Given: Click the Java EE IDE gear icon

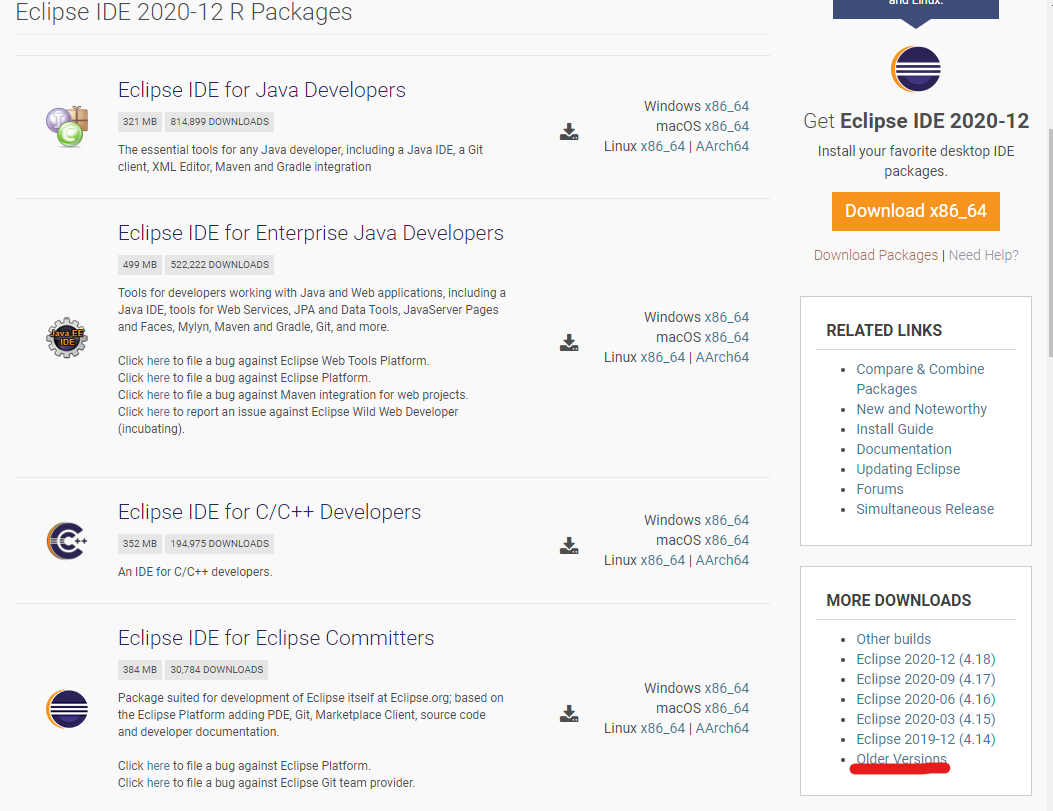Looking at the screenshot, I should [66, 338].
